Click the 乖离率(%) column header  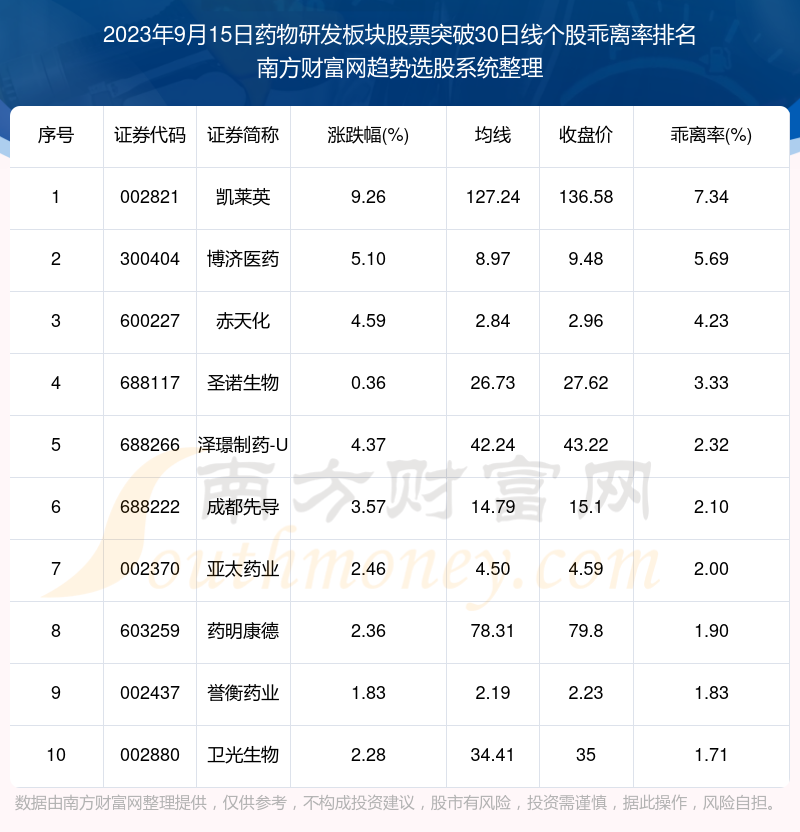tap(711, 136)
